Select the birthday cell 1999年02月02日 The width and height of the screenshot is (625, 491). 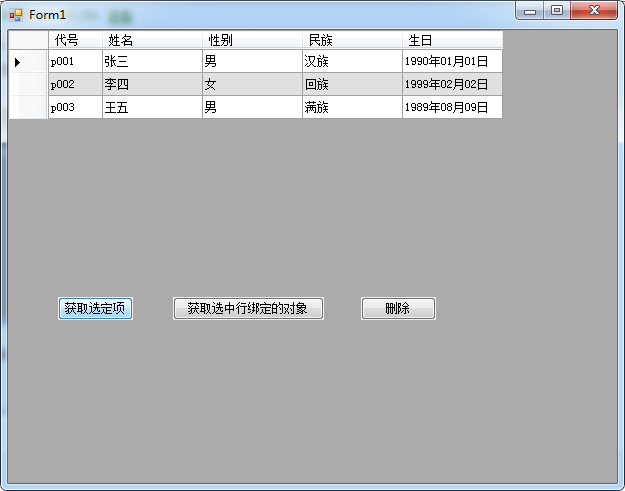click(452, 84)
